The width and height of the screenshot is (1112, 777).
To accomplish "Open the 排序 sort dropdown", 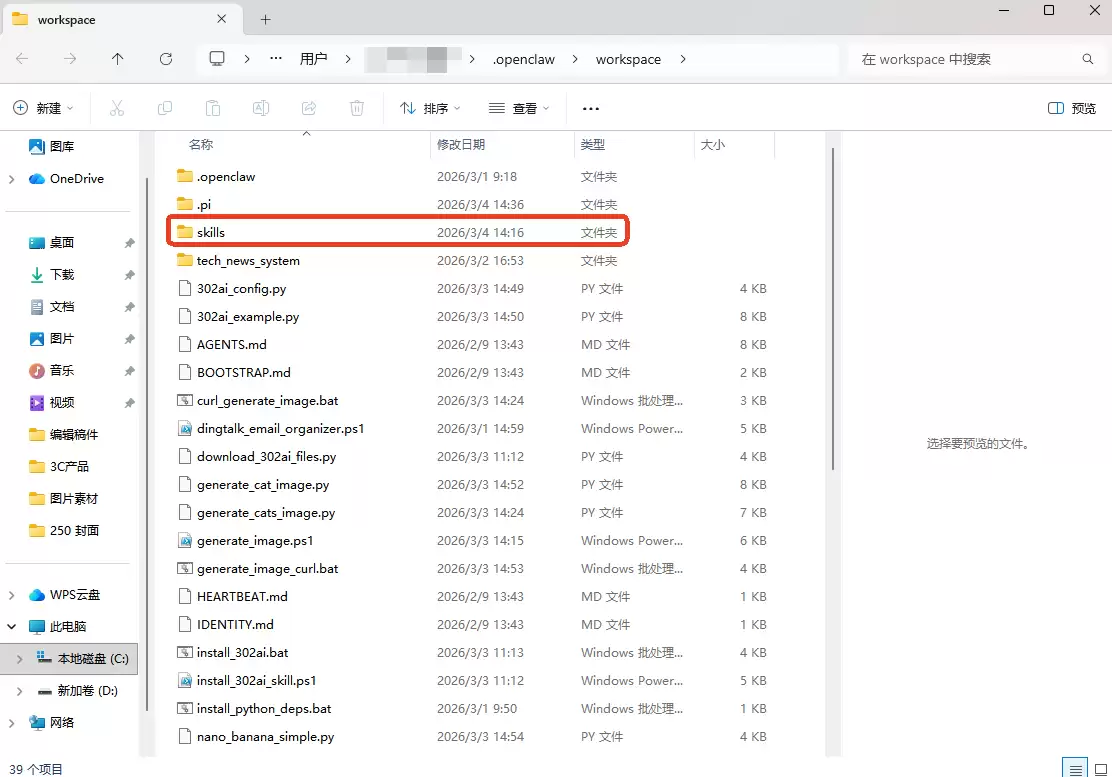I will click(x=430, y=108).
